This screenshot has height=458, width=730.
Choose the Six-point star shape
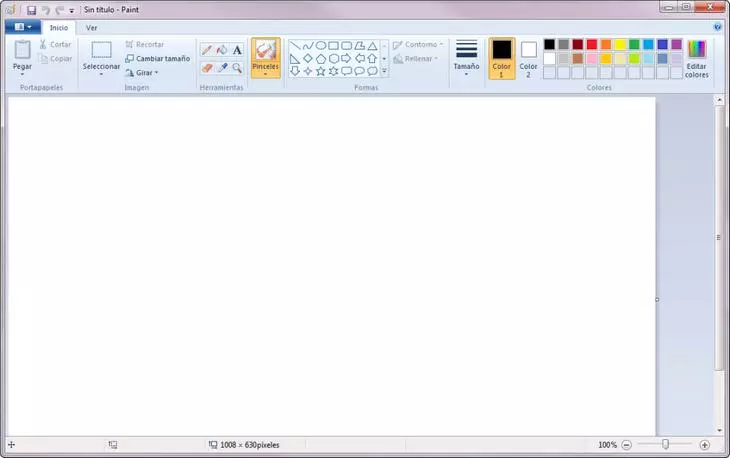pos(333,71)
